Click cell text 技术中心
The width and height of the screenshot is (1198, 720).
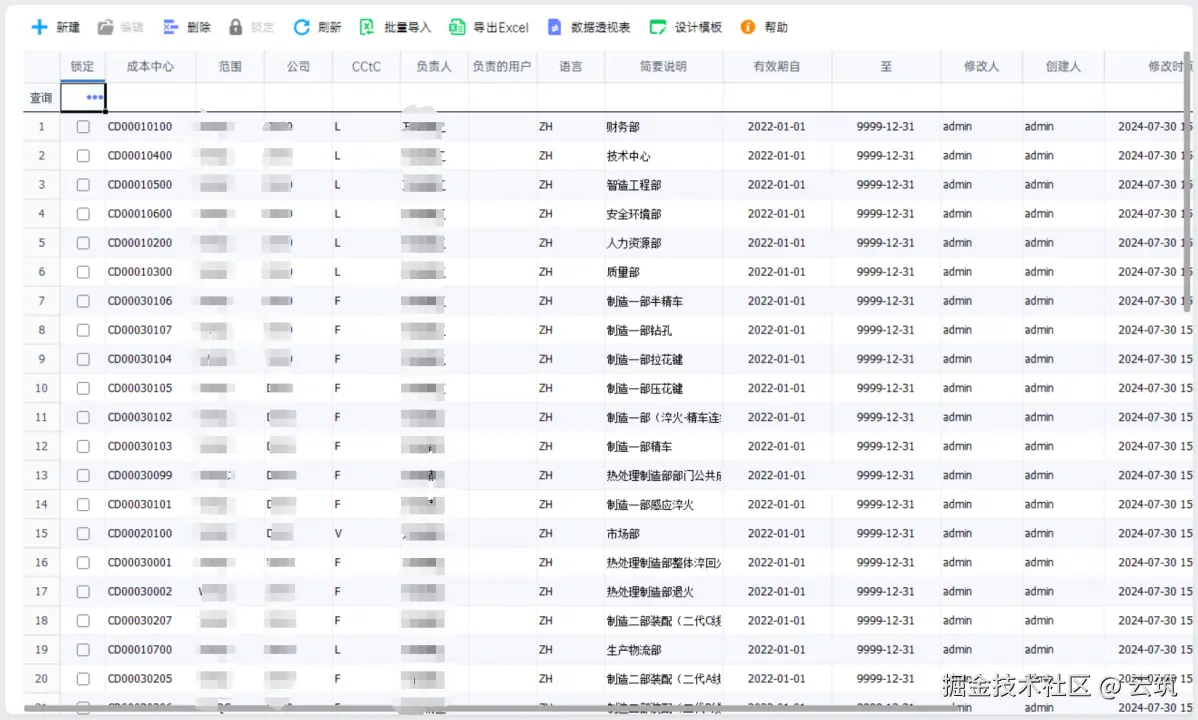[x=628, y=156]
